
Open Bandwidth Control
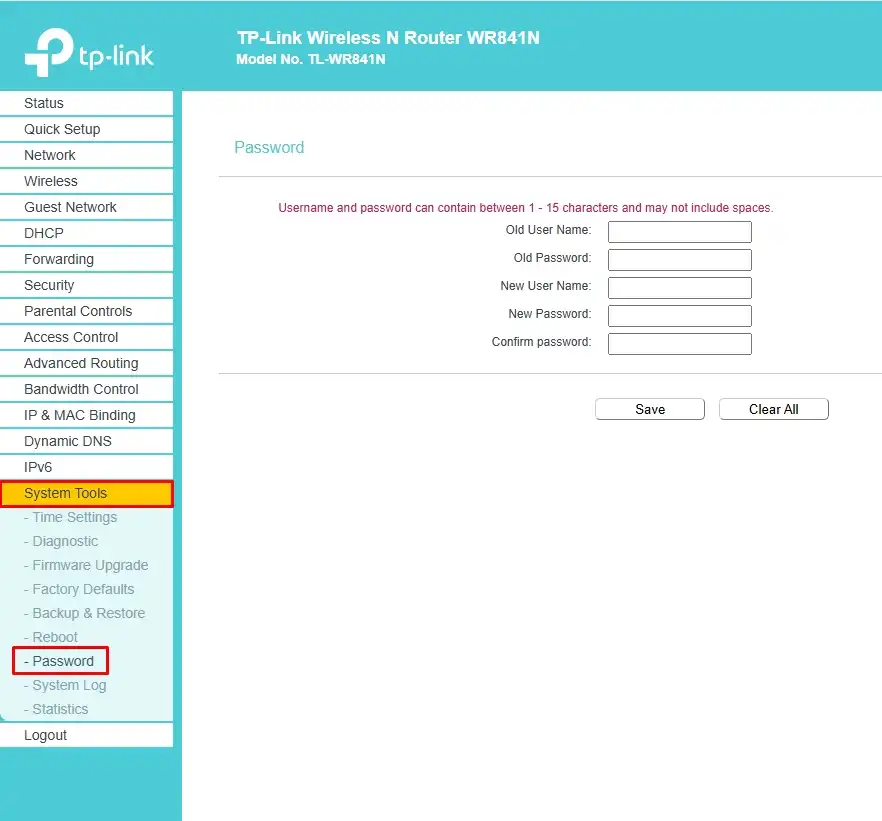[77, 389]
